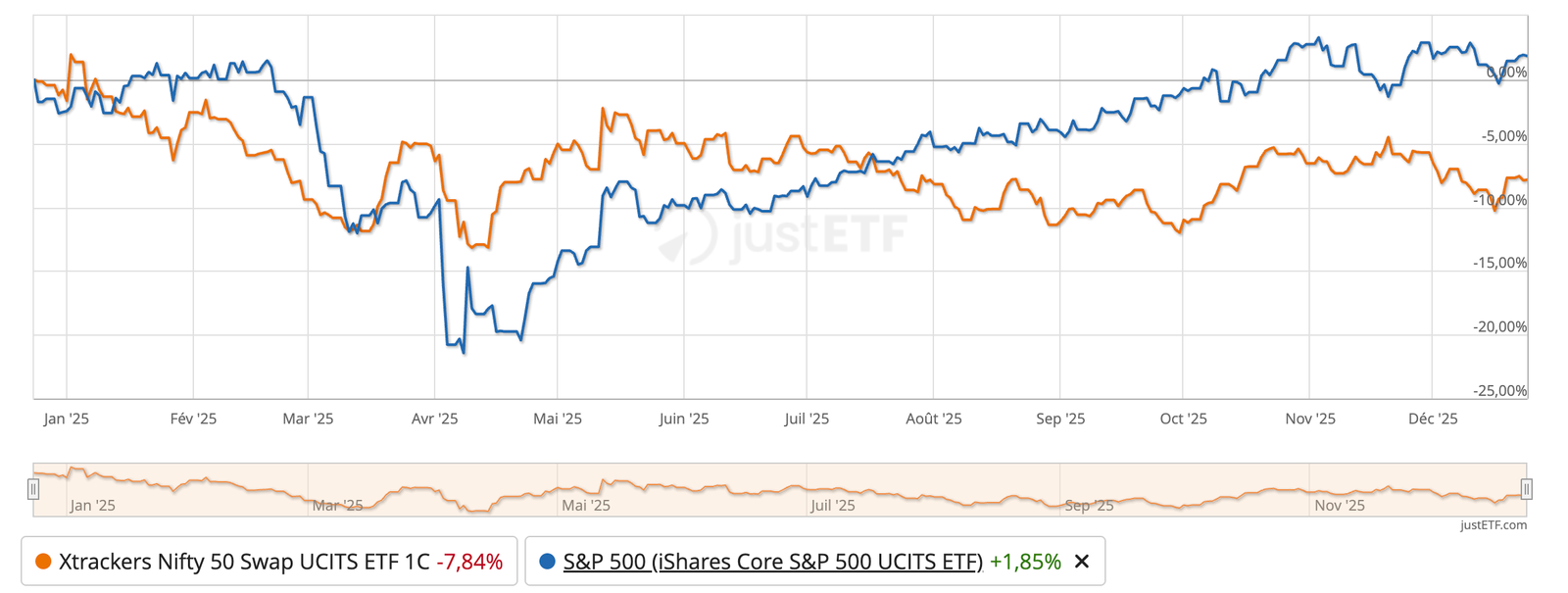Click the Déc '25 x-axis label
The image size is (1568, 593).
click(1432, 419)
